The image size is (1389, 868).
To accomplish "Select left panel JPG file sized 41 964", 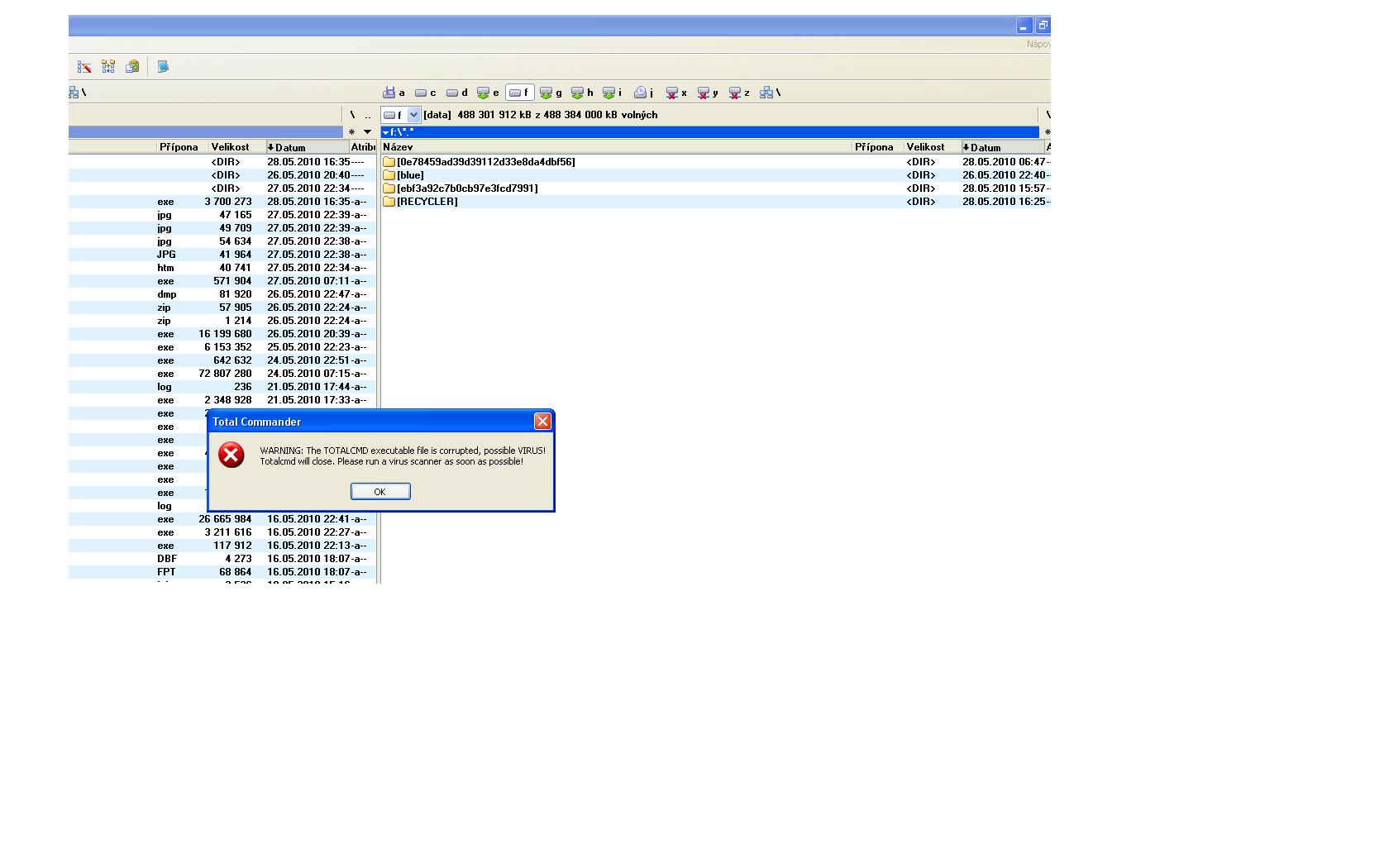I will (x=222, y=255).
